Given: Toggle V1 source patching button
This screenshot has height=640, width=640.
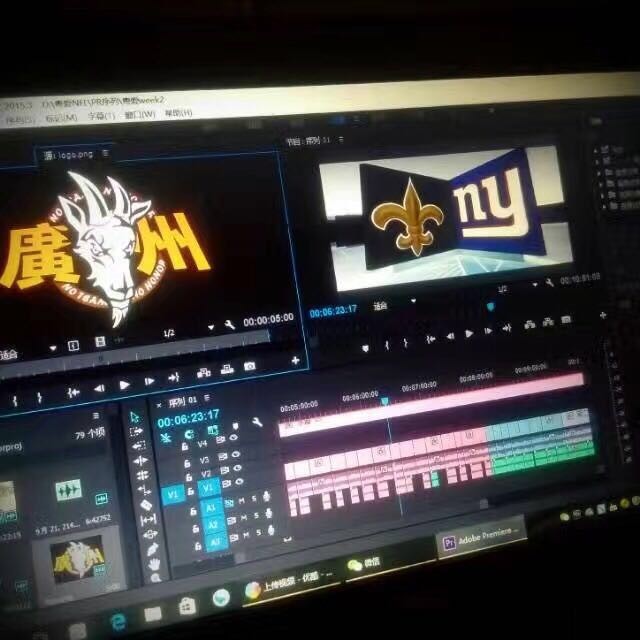Looking at the screenshot, I should point(172,495).
